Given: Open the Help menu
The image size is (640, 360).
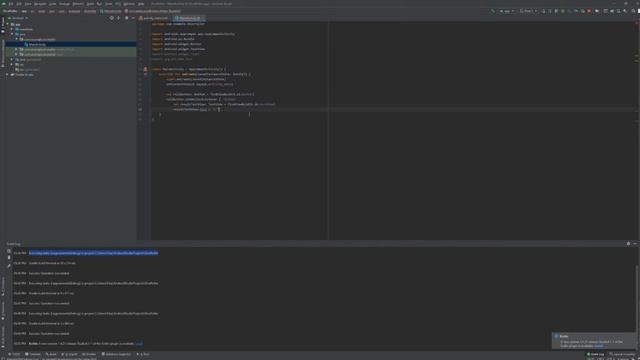Looking at the screenshot, I should click(x=141, y=4).
